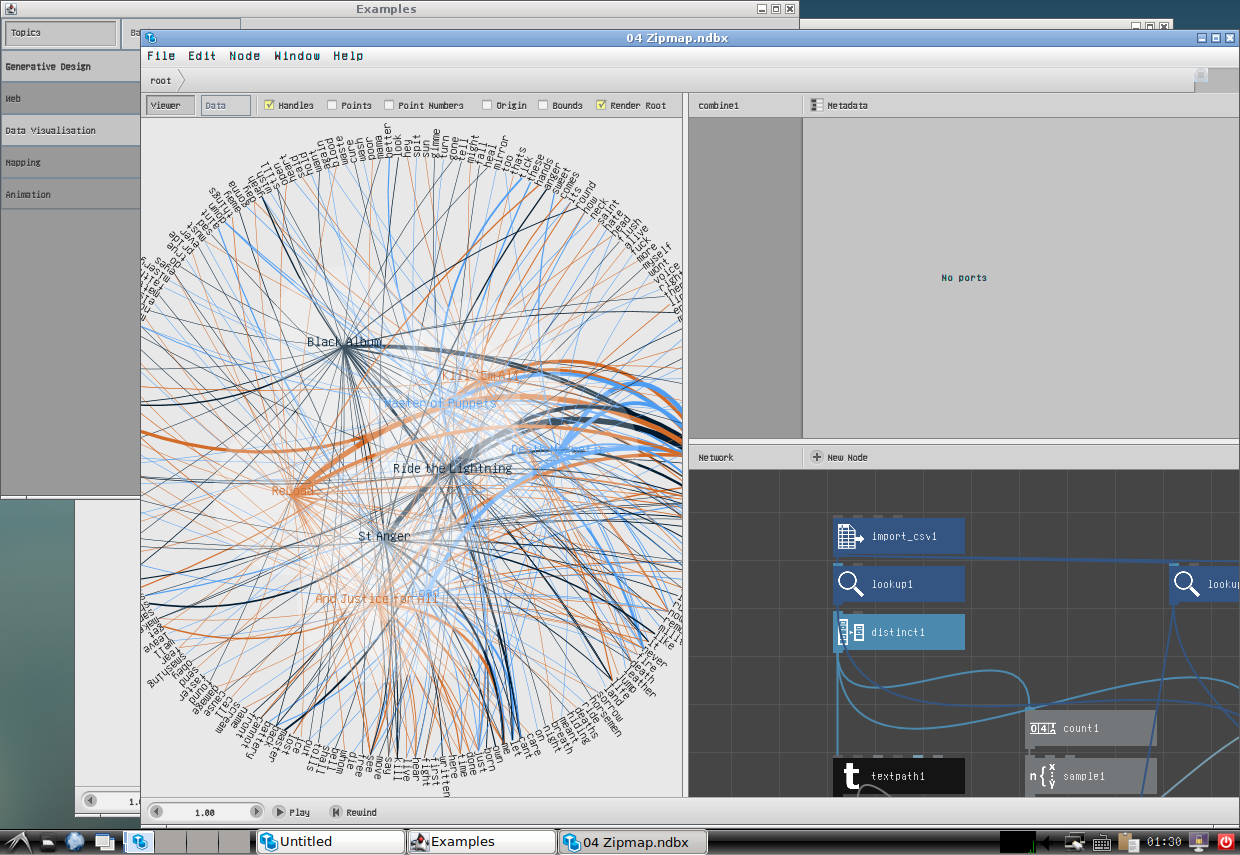Open the Node menu
Image resolution: width=1240 pixels, height=855 pixels.
245,56
